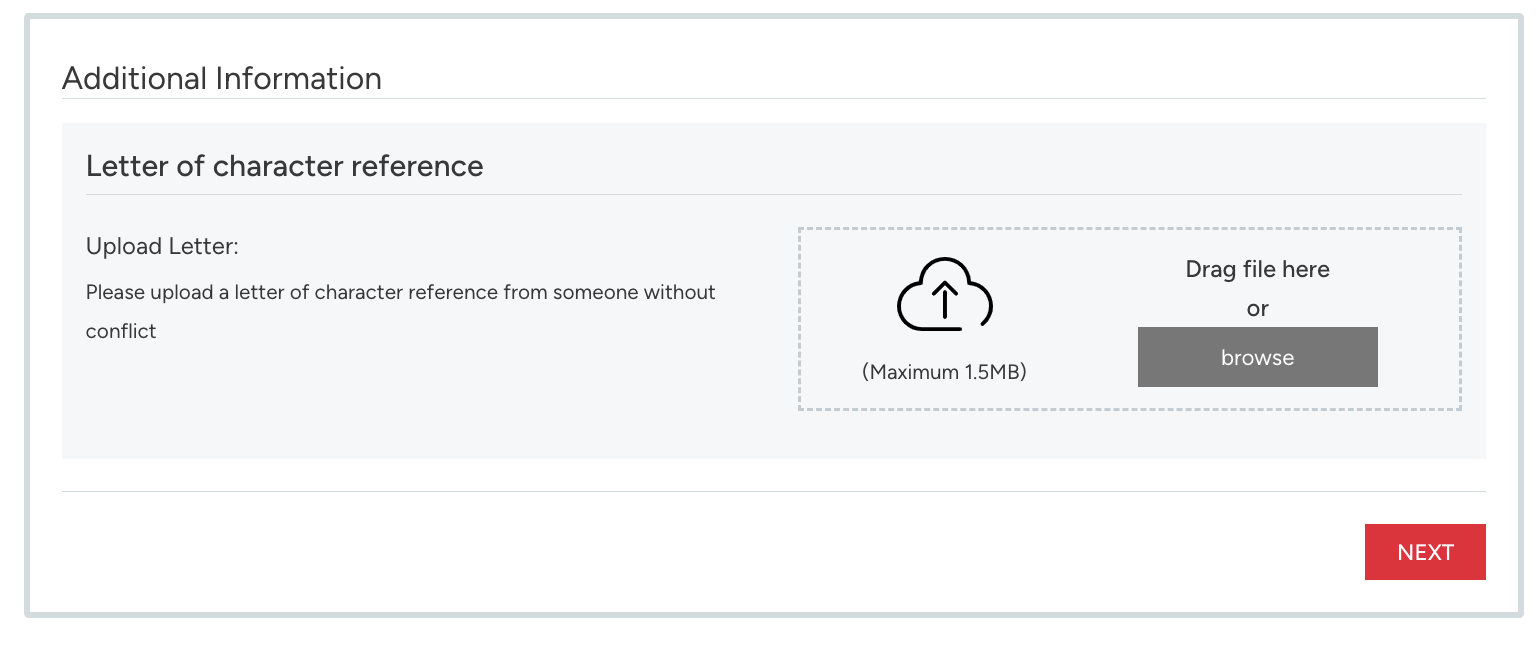Select the "Additional Information" heading

pos(222,78)
